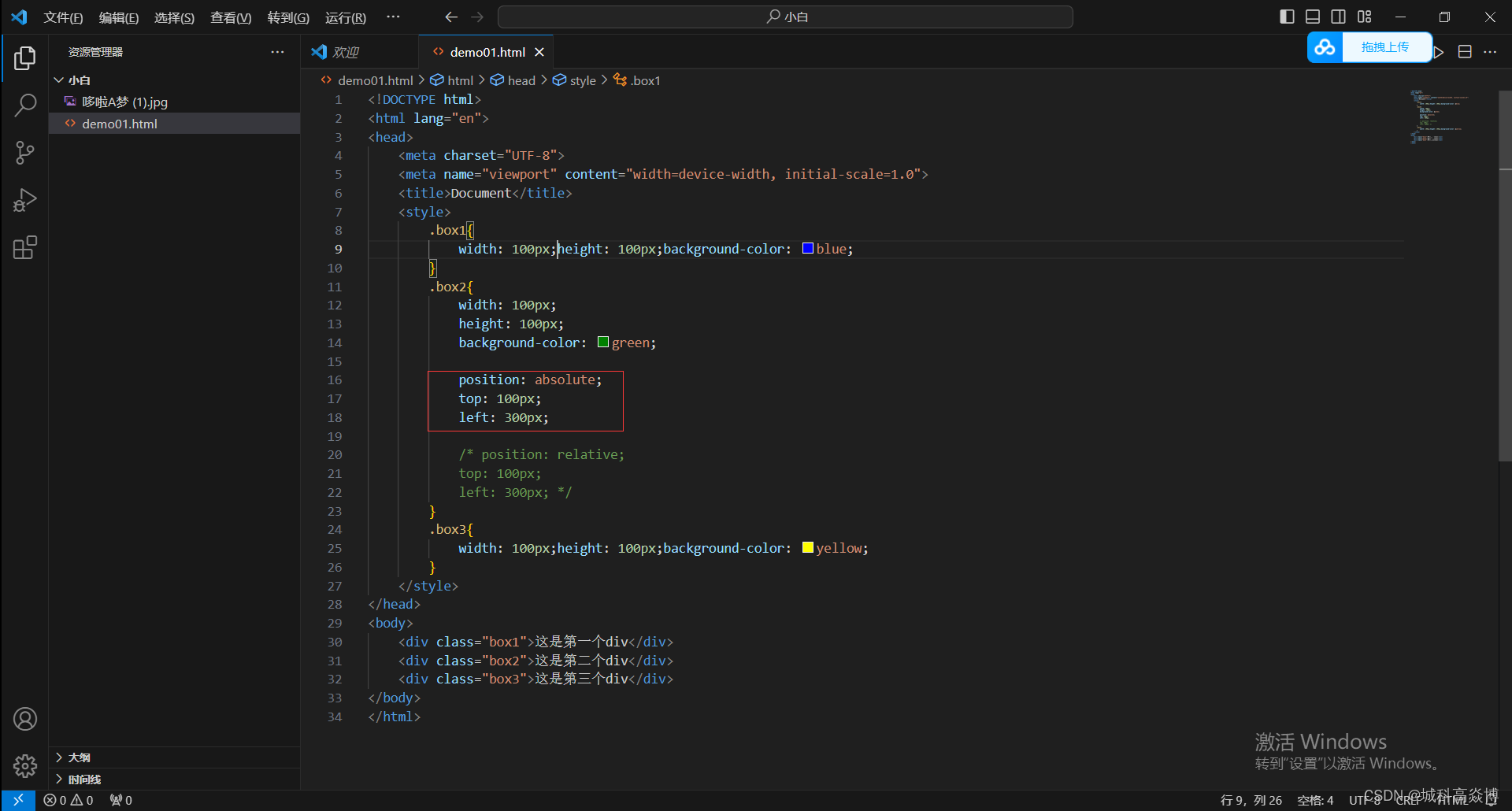Click the green color swatch on line 14

[x=603, y=342]
